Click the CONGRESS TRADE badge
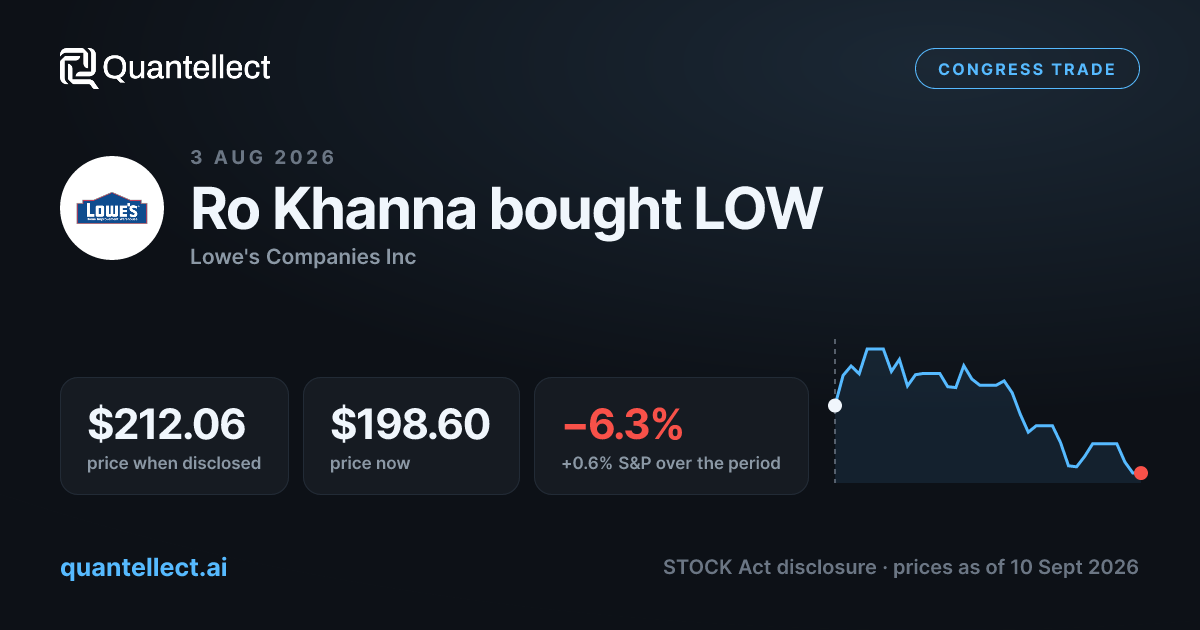1200x630 pixels. coord(1027,69)
